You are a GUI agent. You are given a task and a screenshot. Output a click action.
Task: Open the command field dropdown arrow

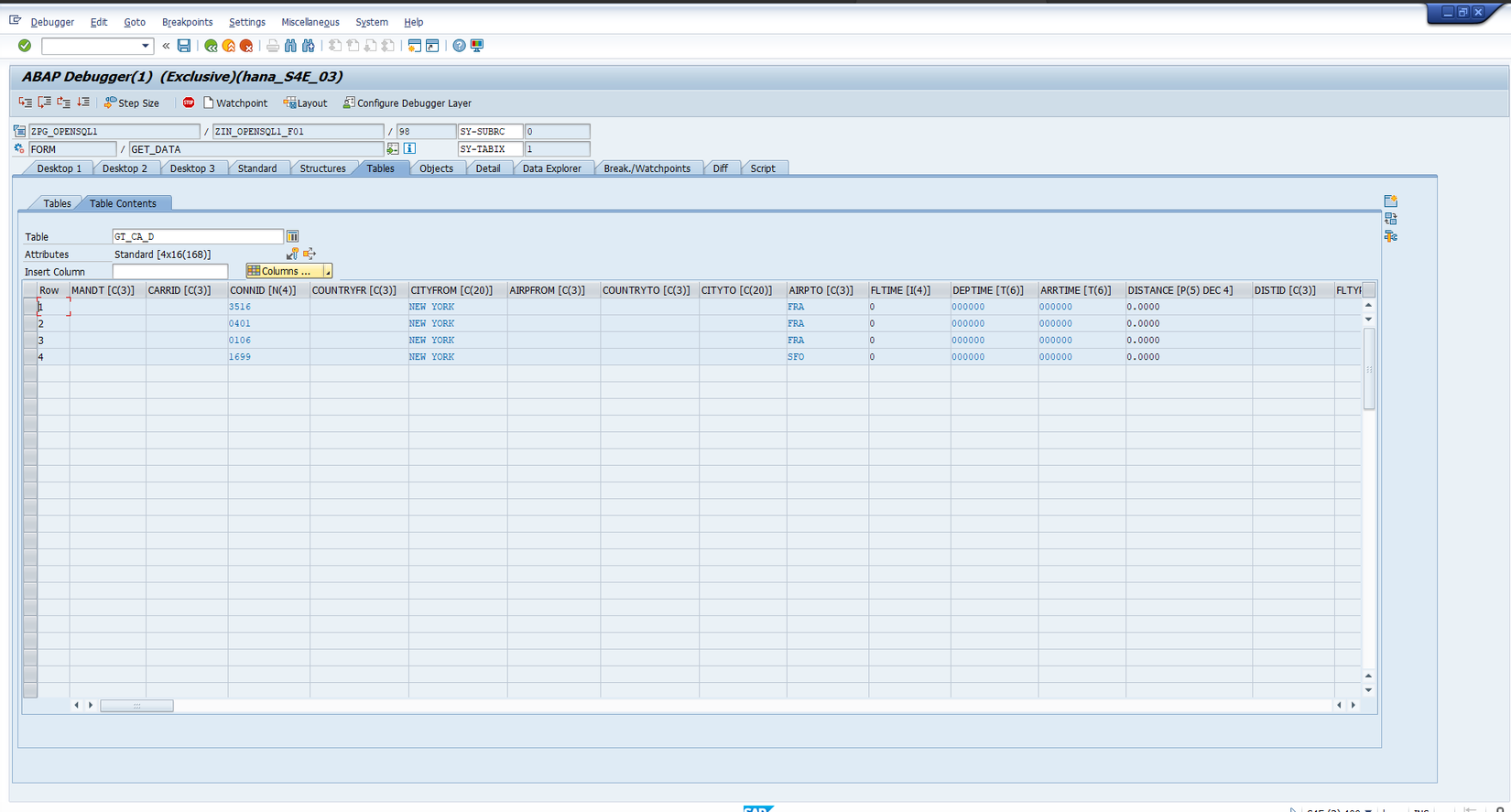[x=145, y=46]
